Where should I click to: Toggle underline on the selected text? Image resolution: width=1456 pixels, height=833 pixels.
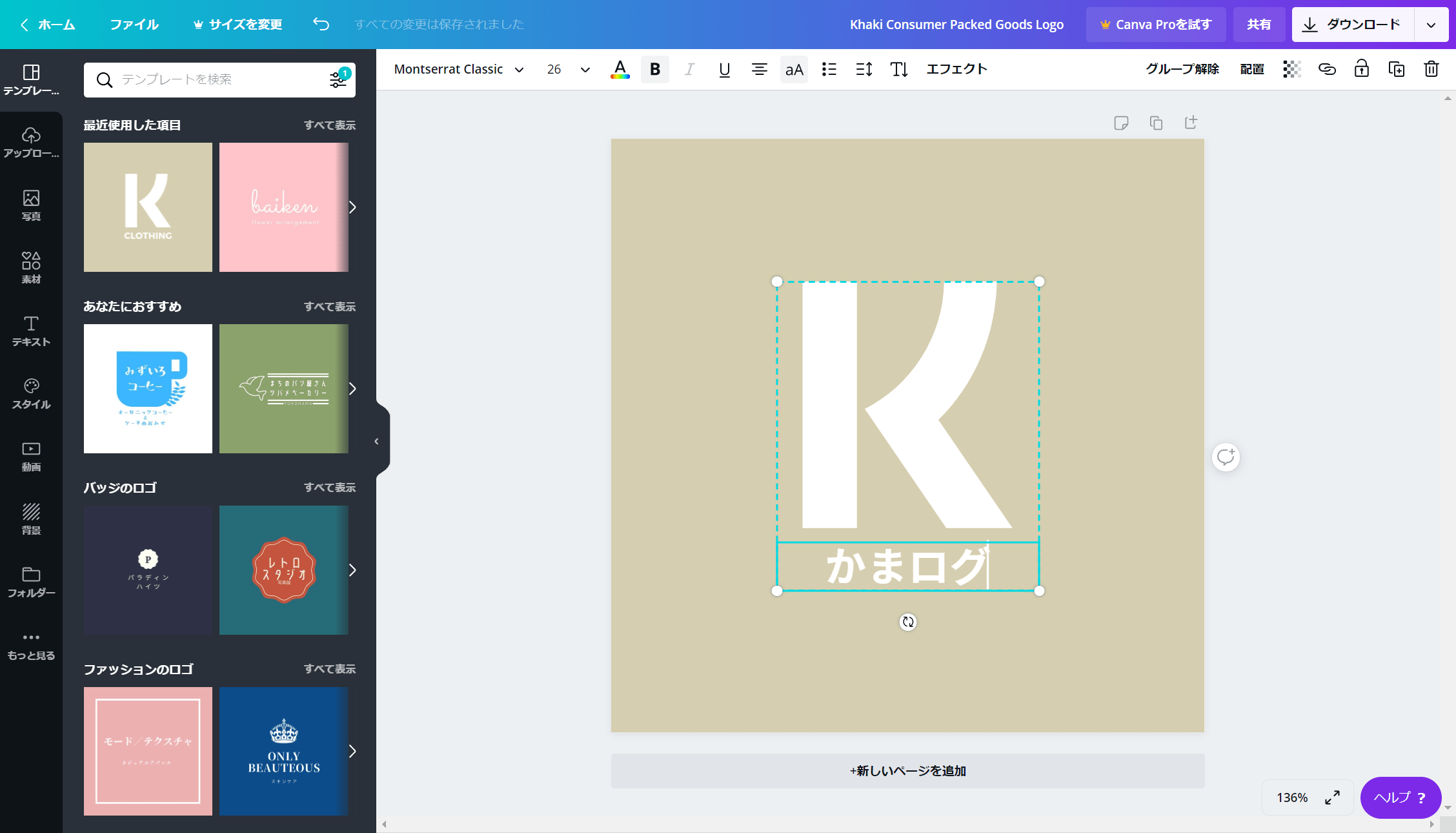pyautogui.click(x=724, y=69)
